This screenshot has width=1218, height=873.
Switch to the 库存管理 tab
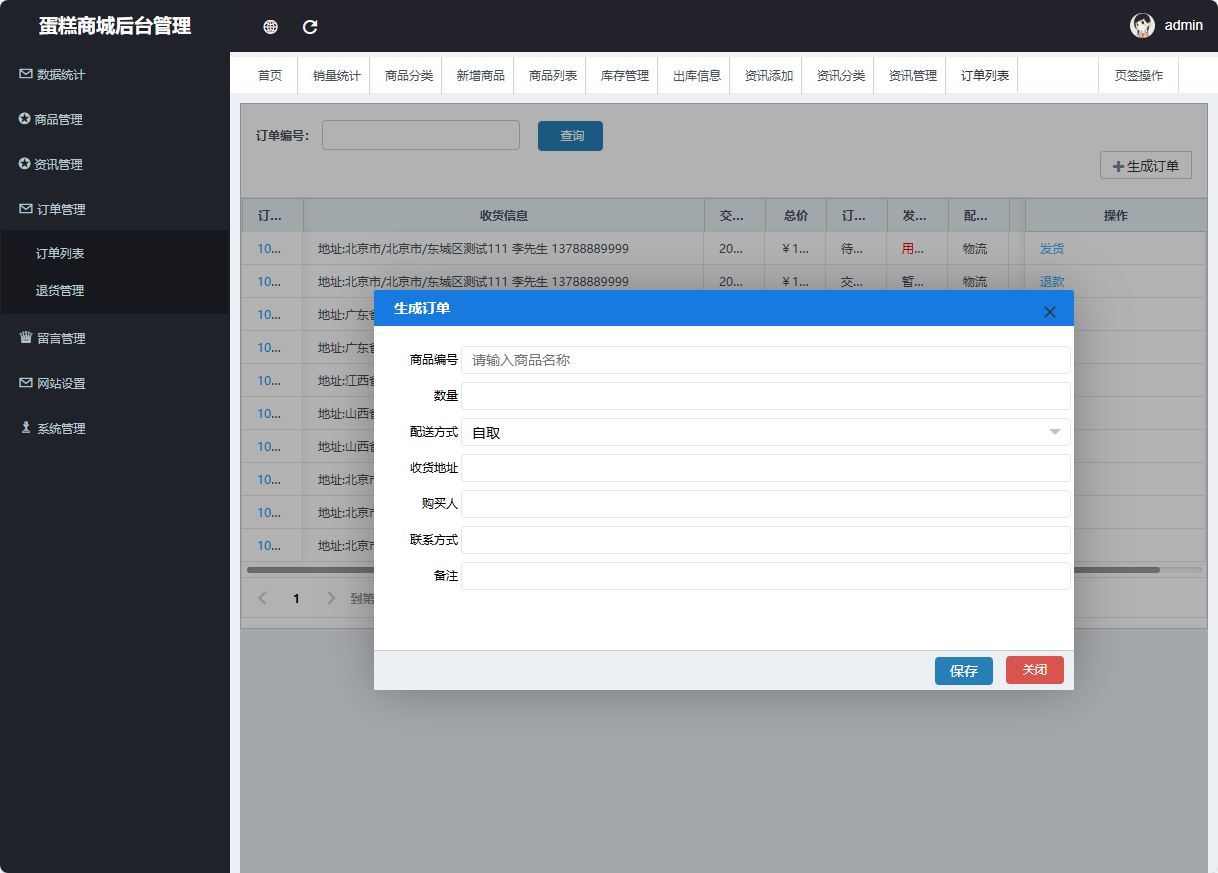(x=624, y=76)
